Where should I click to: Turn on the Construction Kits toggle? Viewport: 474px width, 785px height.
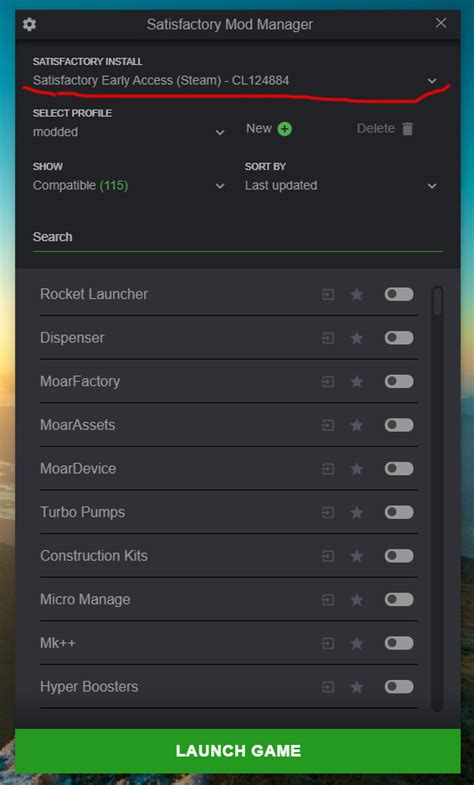click(x=399, y=555)
